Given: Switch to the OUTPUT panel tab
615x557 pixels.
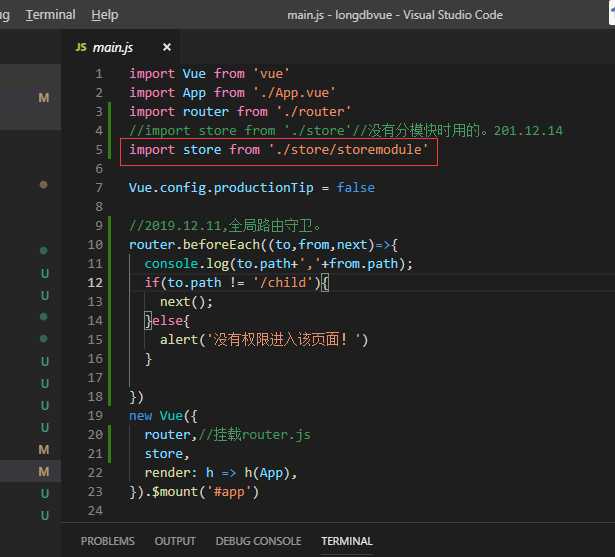Looking at the screenshot, I should [x=175, y=541].
